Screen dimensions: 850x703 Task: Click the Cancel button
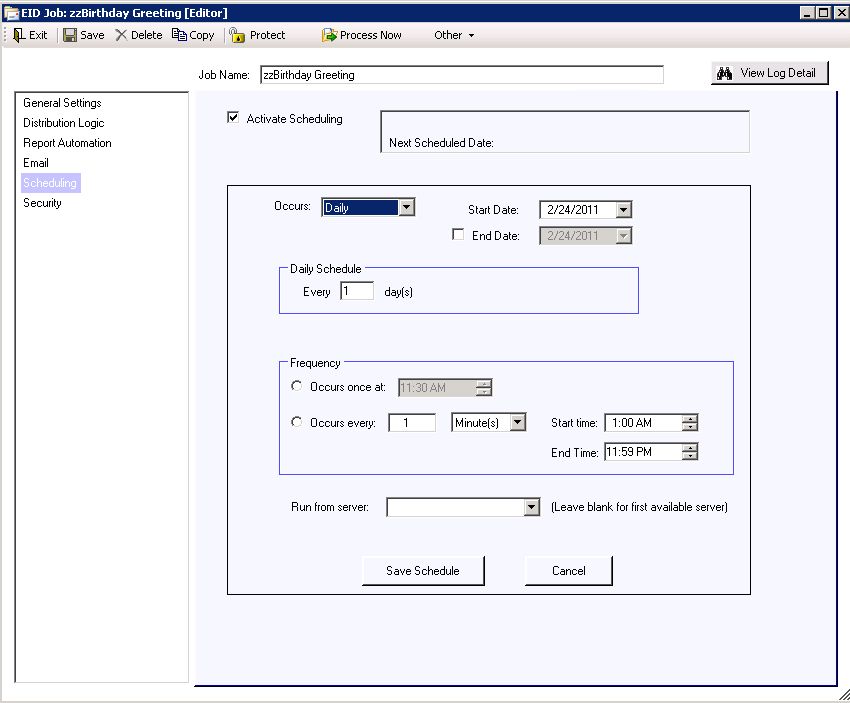point(568,571)
